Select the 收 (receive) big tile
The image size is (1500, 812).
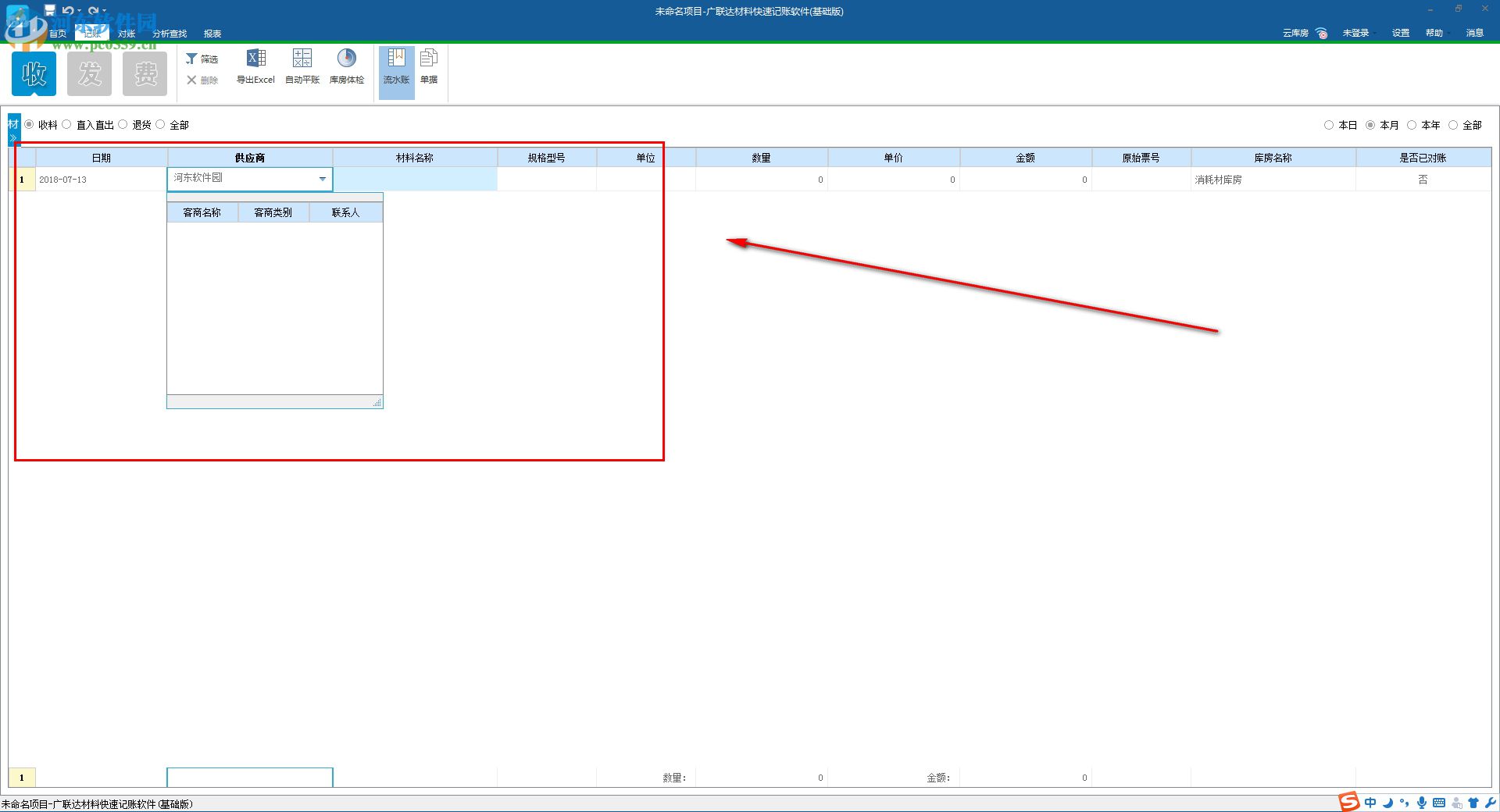[x=34, y=73]
